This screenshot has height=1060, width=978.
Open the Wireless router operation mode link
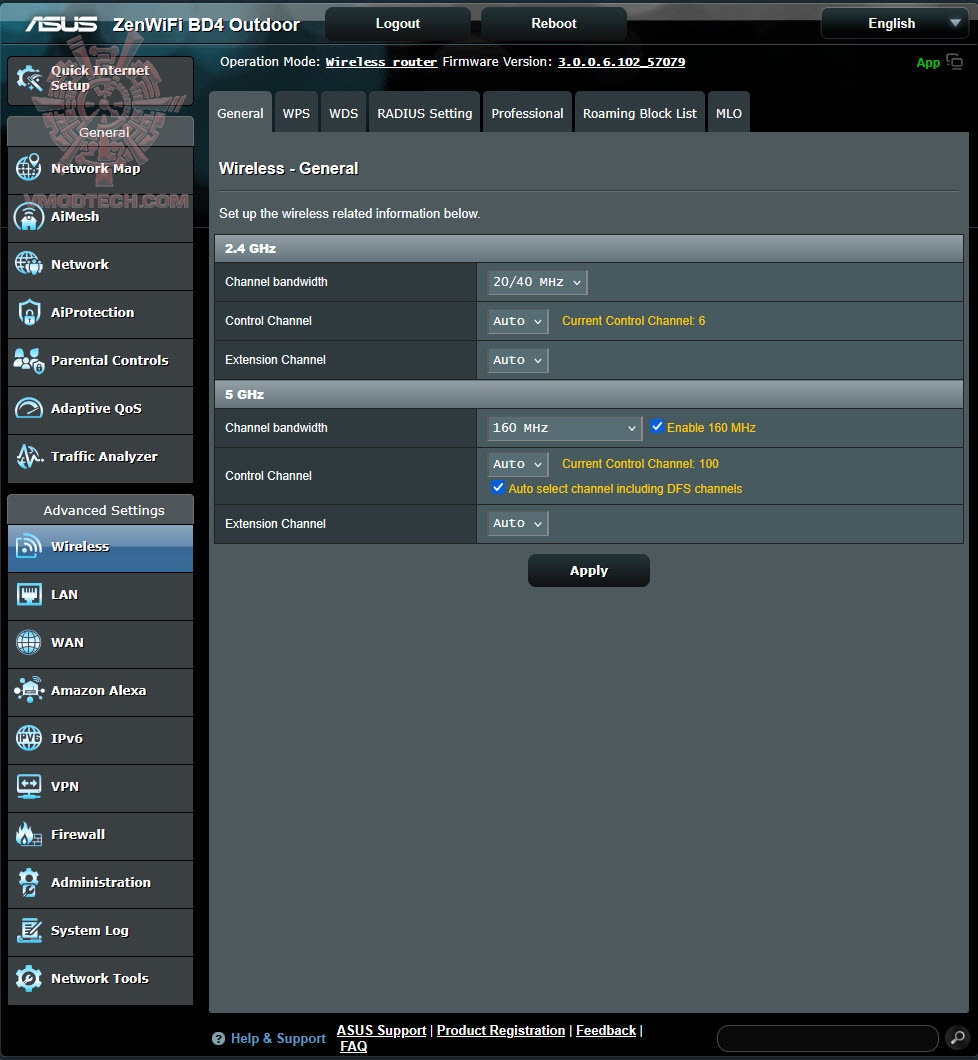(x=381, y=62)
